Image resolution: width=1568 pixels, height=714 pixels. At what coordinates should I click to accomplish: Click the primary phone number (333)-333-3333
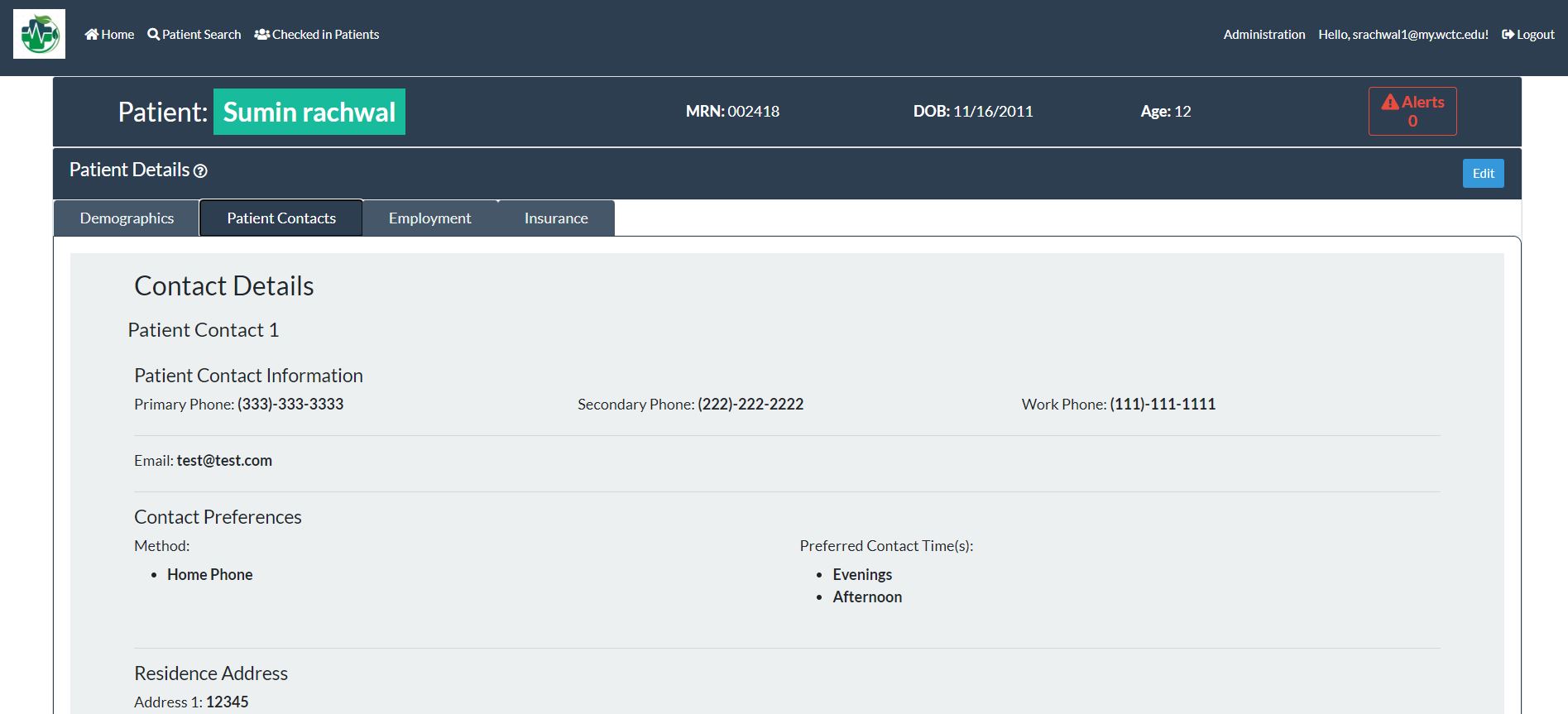pos(290,405)
